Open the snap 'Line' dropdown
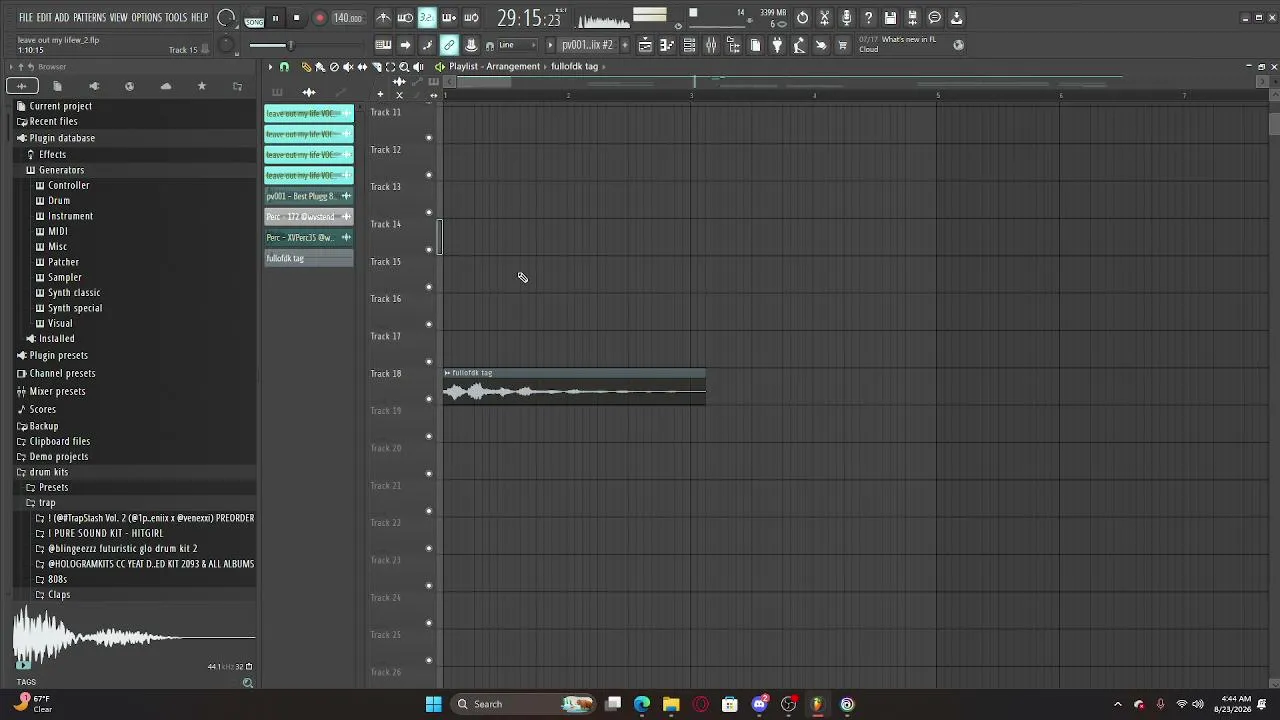The height and width of the screenshot is (720, 1280). coord(515,45)
